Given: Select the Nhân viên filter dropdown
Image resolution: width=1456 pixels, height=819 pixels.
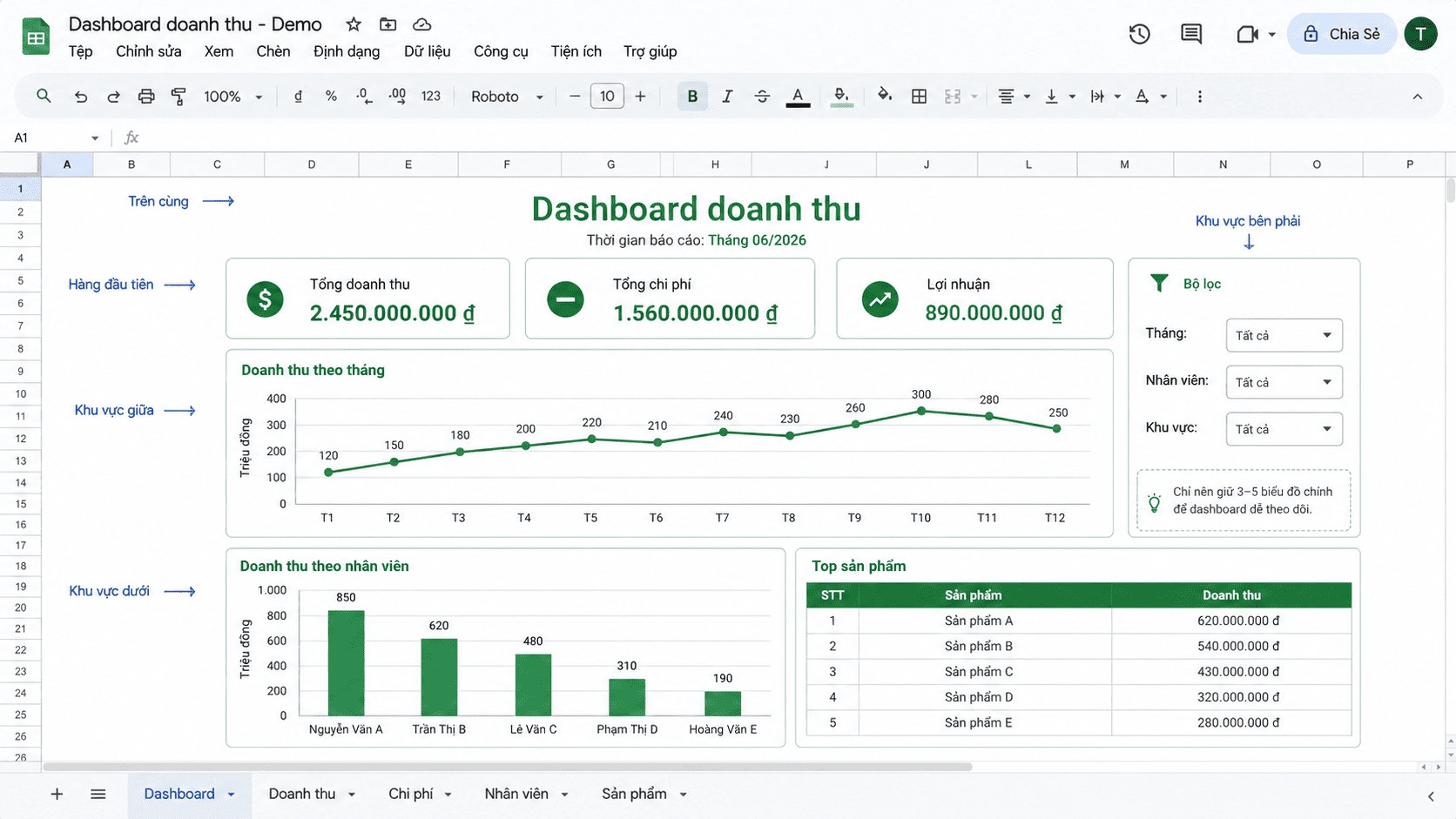Looking at the screenshot, I should 1284,382.
